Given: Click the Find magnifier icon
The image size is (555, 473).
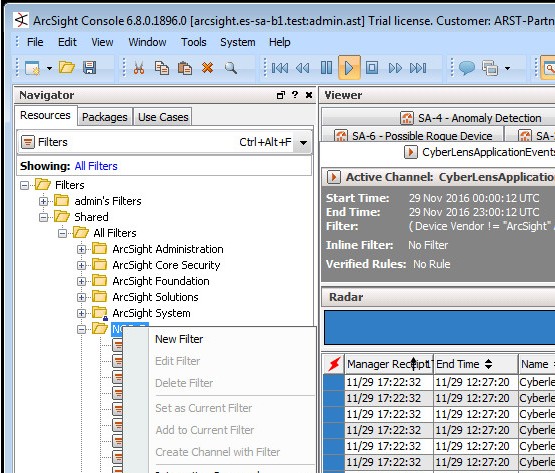Looking at the screenshot, I should [231, 67].
